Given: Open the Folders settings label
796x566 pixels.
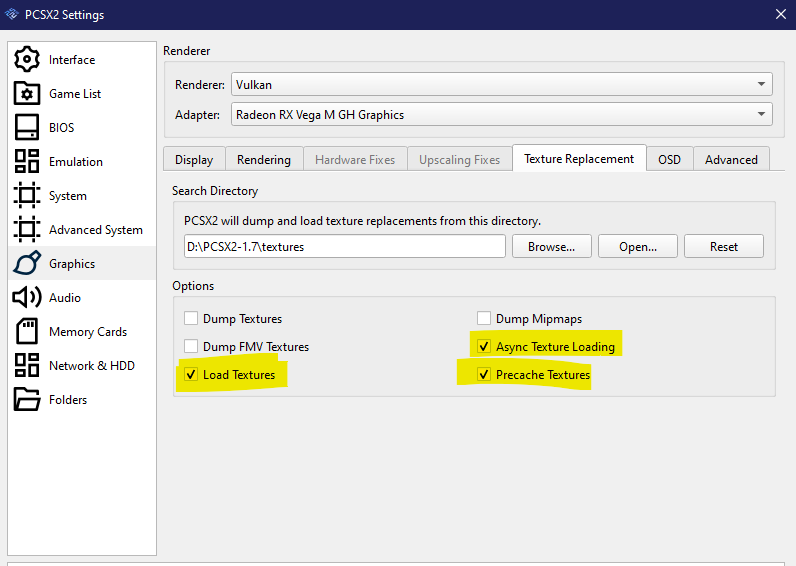Looking at the screenshot, I should click(68, 400).
